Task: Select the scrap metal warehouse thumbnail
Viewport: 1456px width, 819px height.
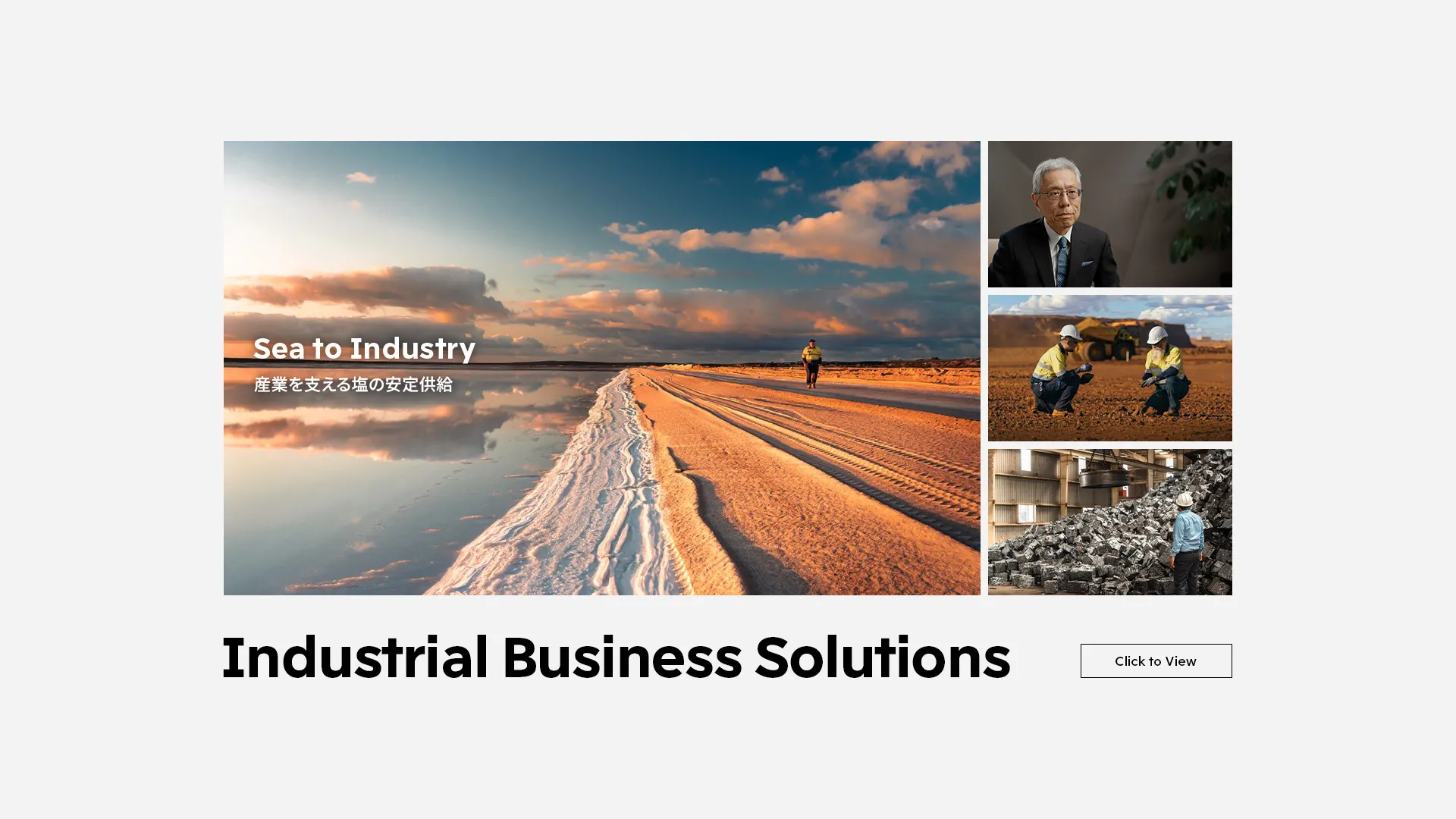Action: pos(1109,522)
